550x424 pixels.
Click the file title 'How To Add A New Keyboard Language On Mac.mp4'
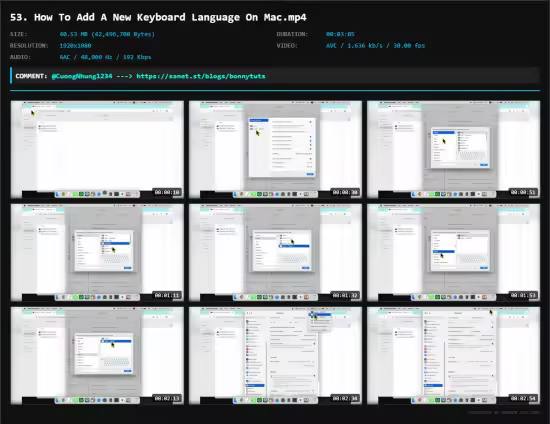pos(170,18)
